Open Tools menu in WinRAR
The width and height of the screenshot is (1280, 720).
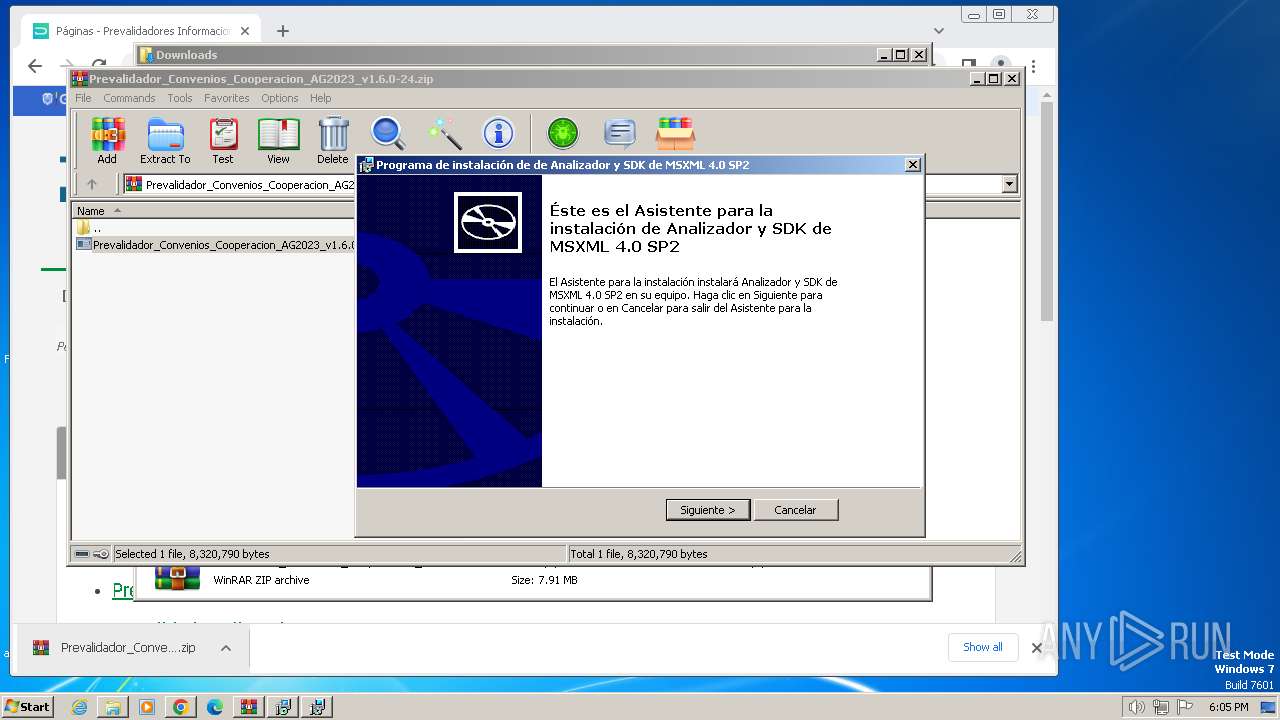tap(180, 98)
